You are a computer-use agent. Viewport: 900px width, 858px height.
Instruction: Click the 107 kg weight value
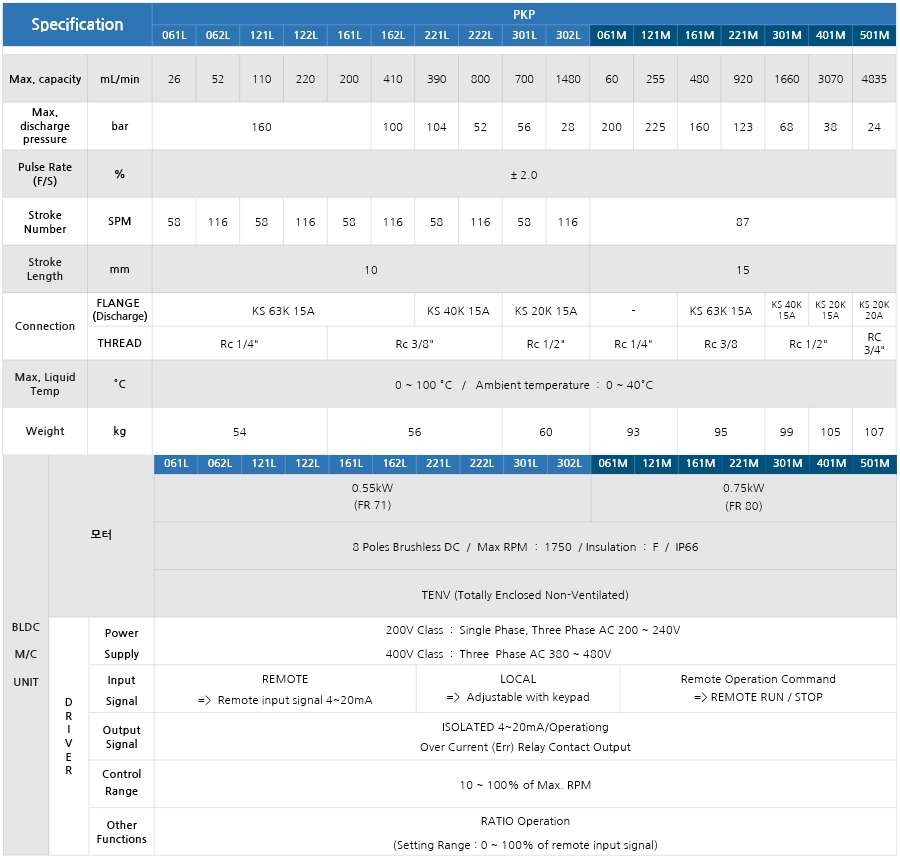pos(874,432)
